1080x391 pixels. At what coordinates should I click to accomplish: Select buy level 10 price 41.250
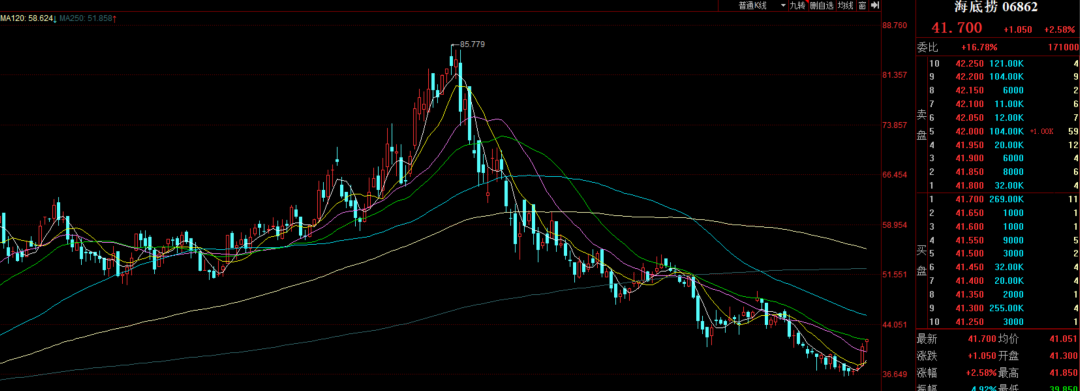[x=969, y=321]
